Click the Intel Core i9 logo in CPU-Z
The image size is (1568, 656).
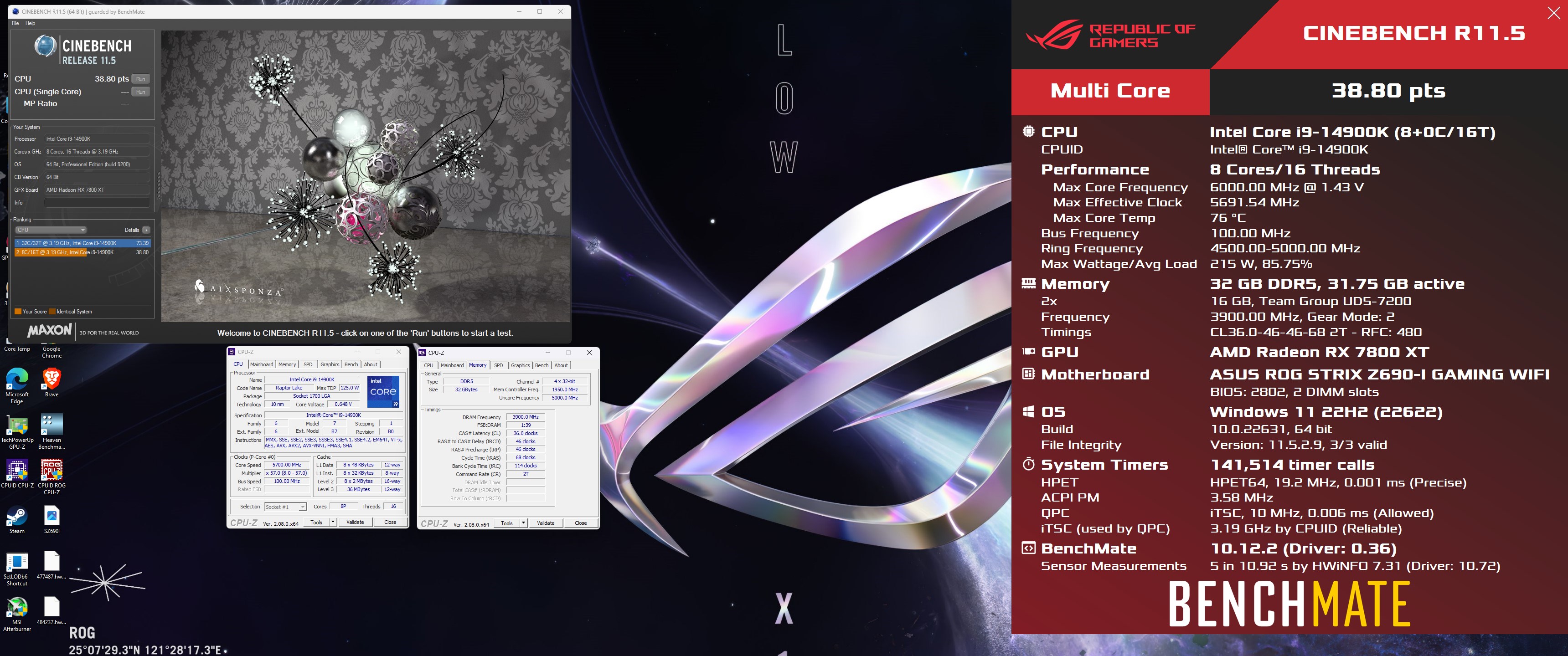coord(383,391)
